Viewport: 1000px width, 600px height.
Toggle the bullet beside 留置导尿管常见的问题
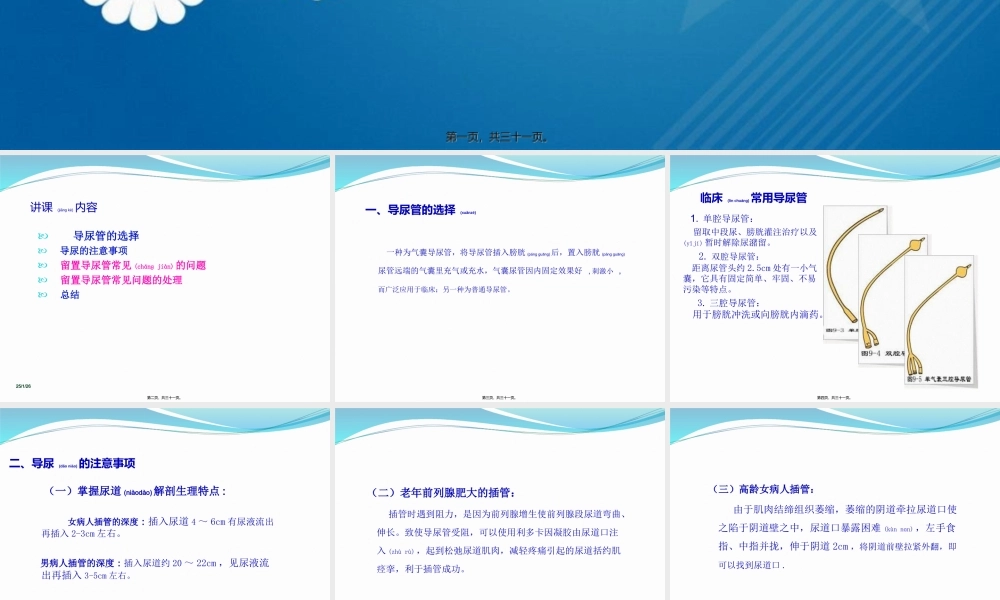coord(42,264)
